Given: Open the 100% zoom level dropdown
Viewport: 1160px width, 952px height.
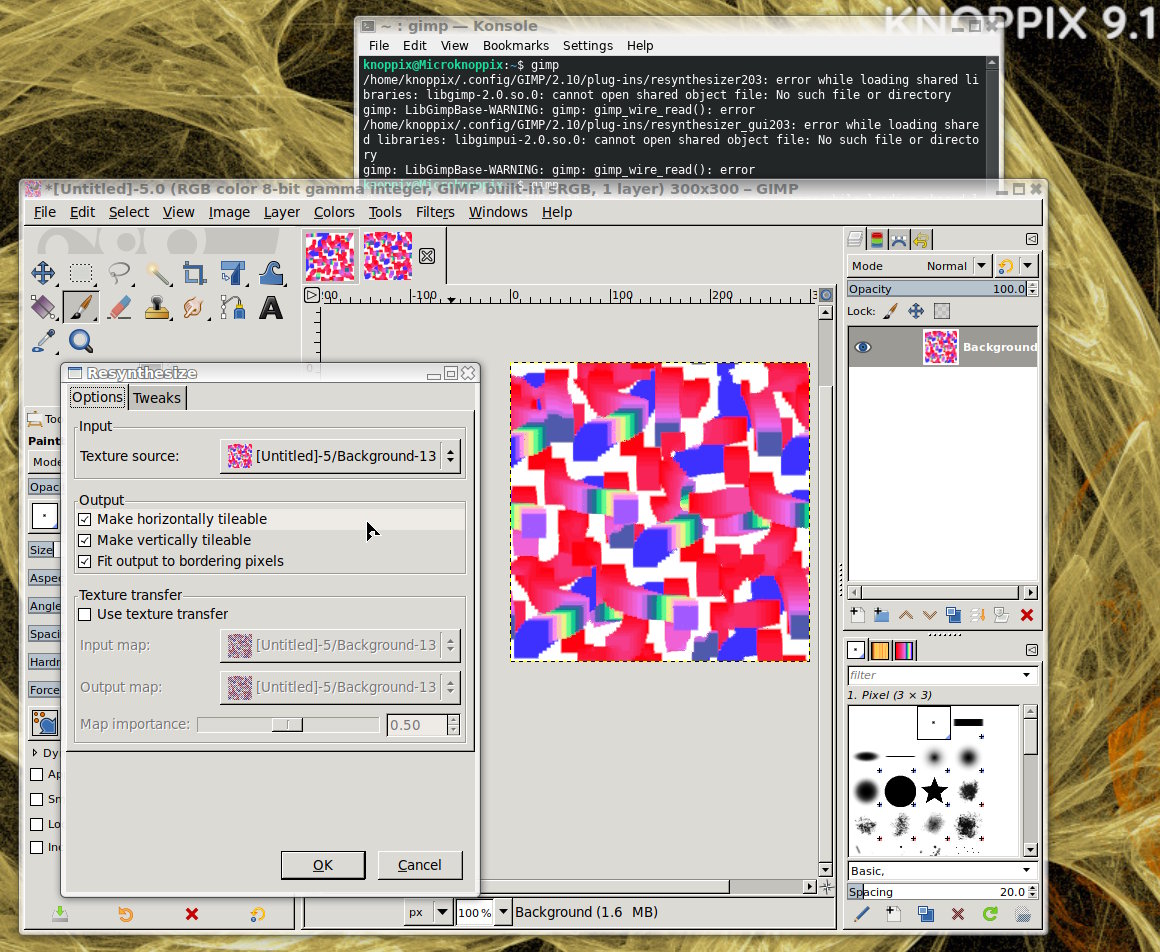Looking at the screenshot, I should tap(503, 912).
